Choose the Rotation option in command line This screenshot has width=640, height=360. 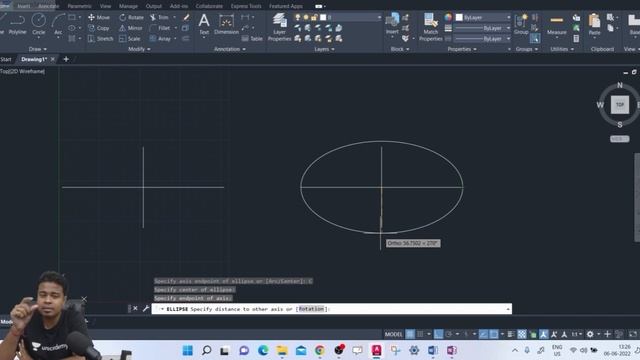tap(311, 309)
